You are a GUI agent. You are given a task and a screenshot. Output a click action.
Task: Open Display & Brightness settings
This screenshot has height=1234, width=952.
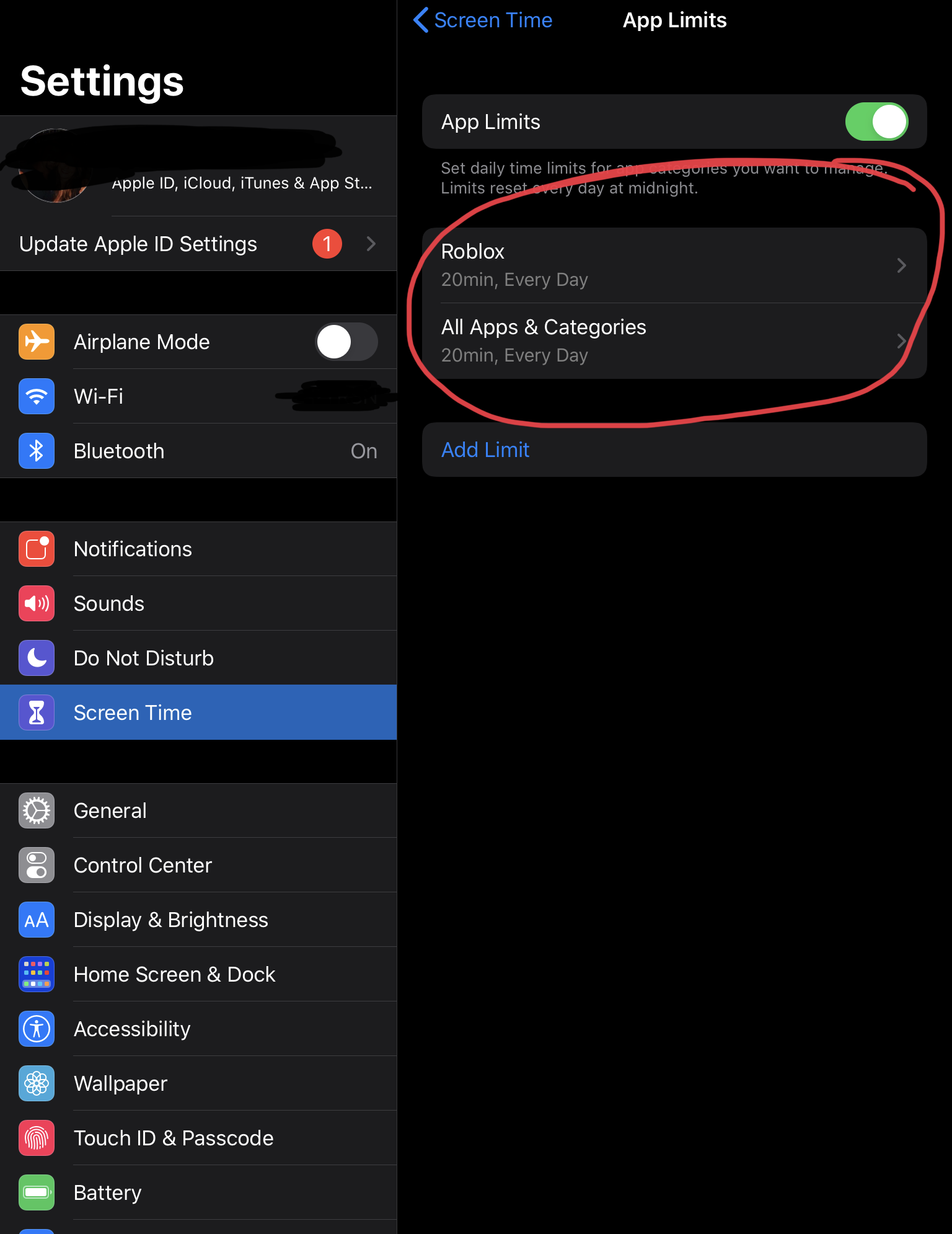coord(198,920)
